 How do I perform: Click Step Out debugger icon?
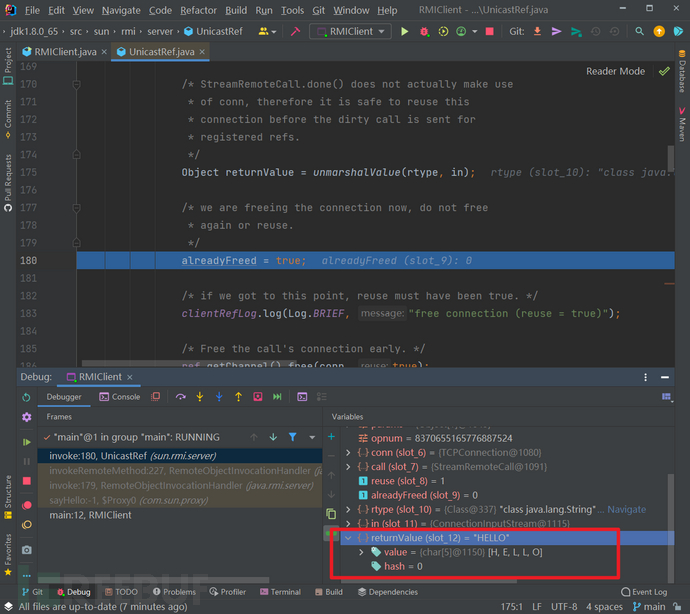239,397
